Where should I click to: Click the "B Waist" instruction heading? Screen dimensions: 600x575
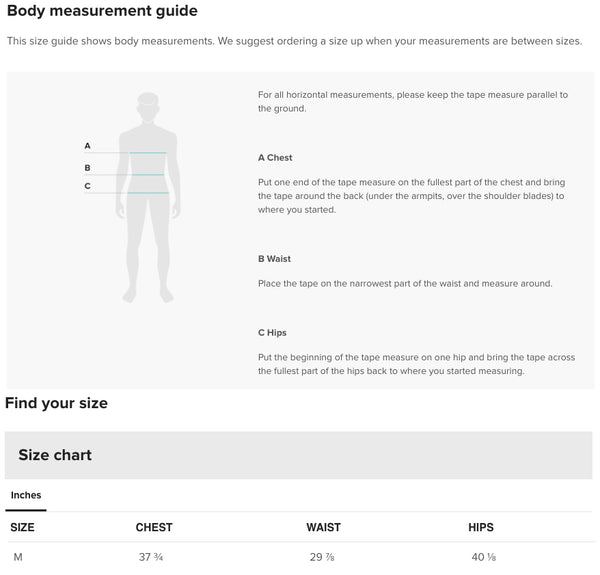[274, 259]
